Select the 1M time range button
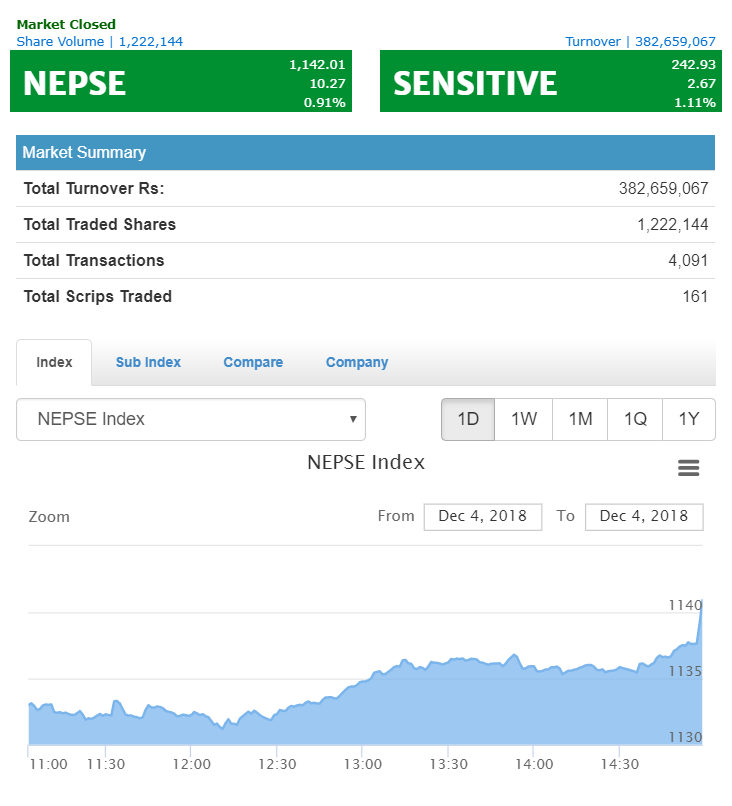This screenshot has width=732, height=806. click(580, 419)
